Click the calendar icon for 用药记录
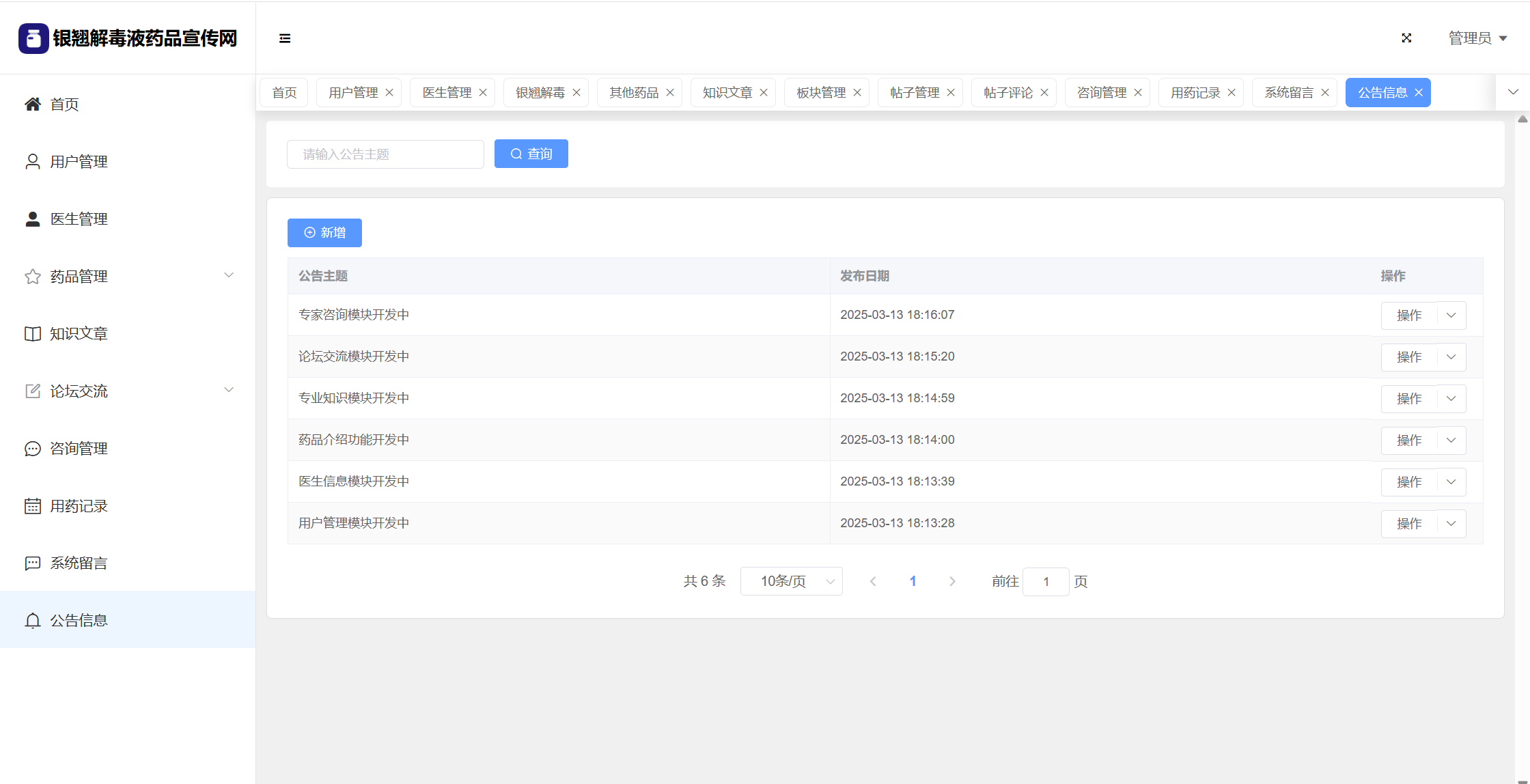This screenshot has height=784, width=1530. coord(32,506)
